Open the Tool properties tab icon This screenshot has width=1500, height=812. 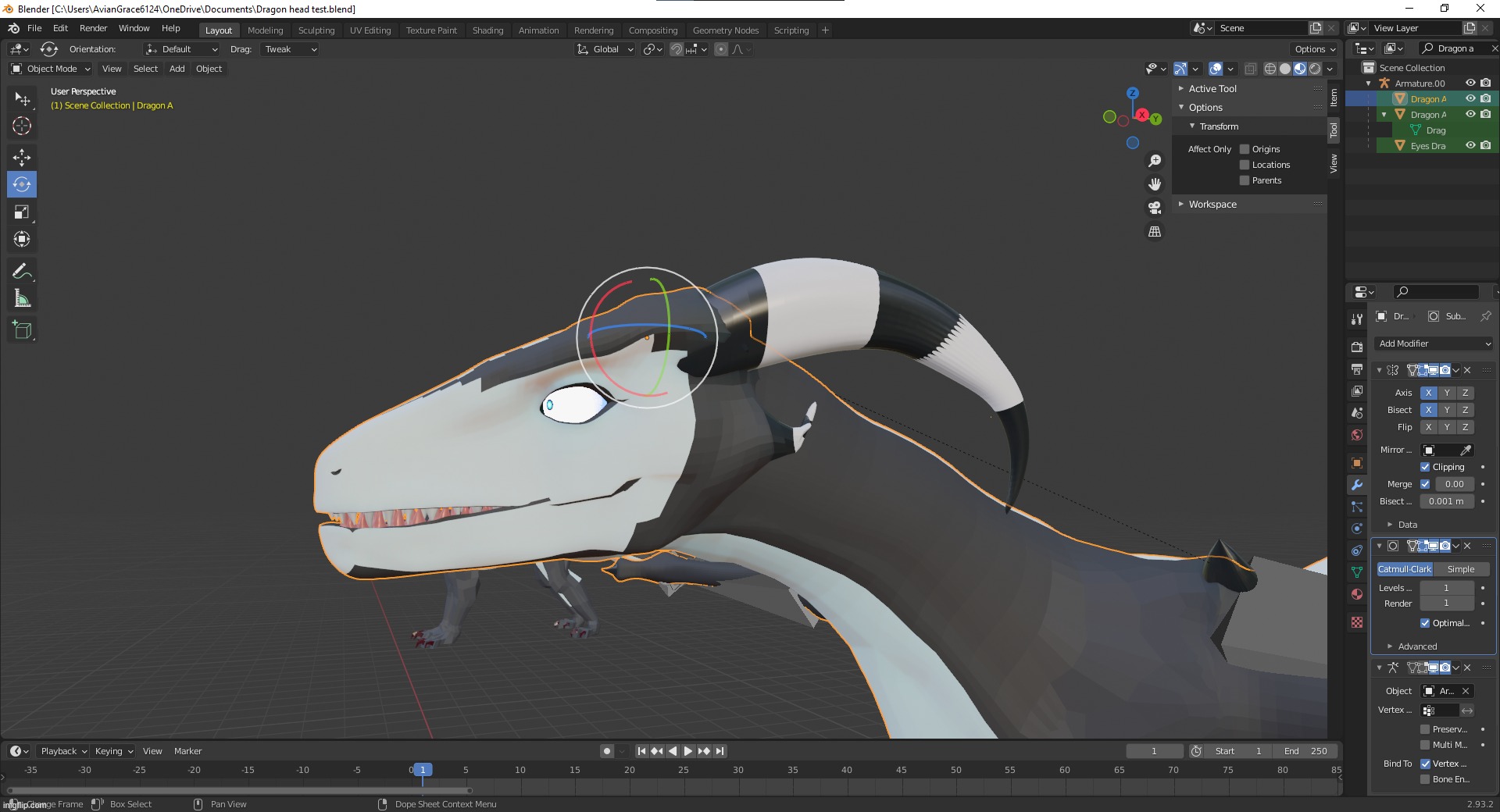[1357, 319]
